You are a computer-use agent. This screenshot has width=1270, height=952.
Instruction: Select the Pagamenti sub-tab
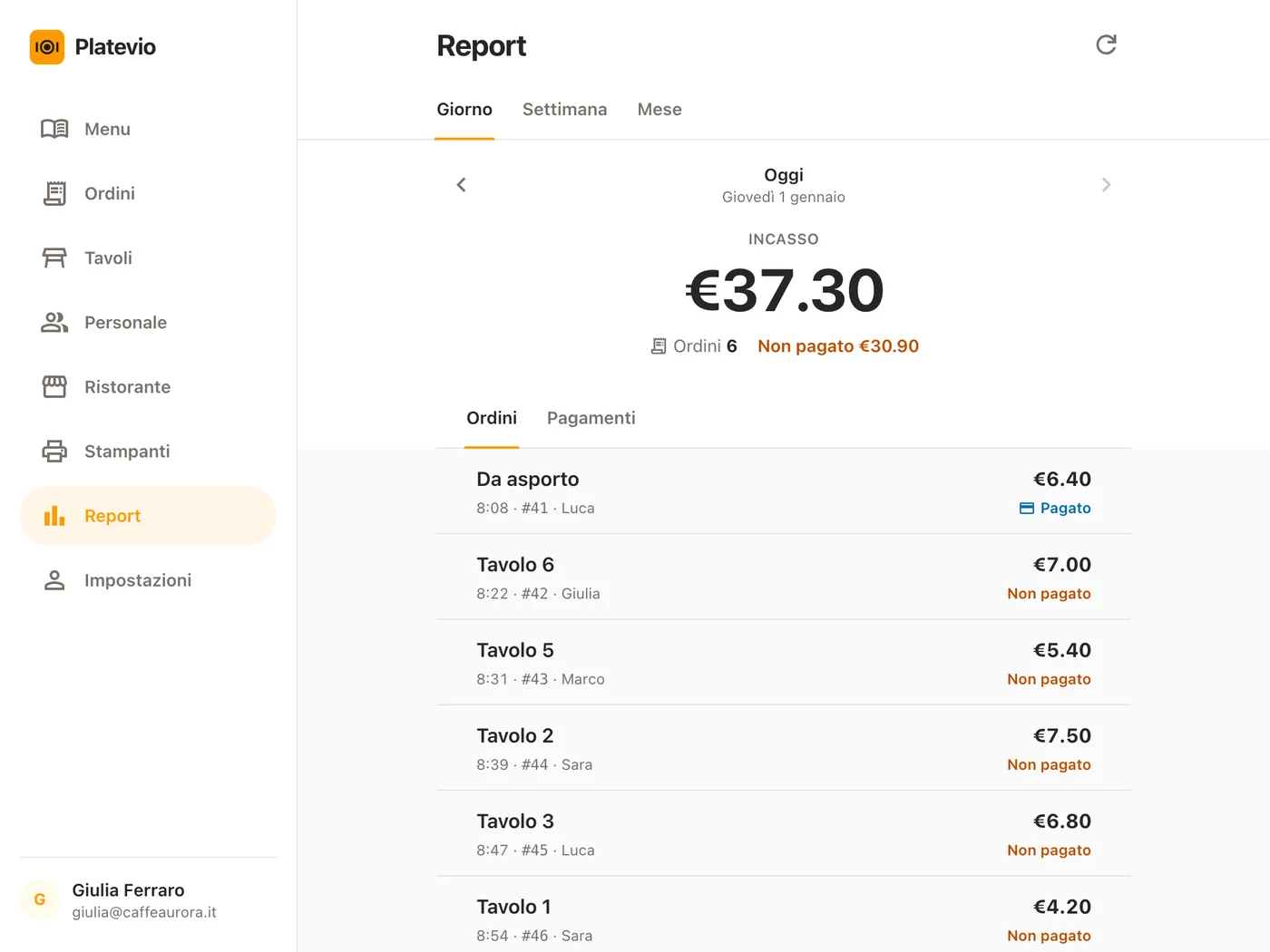(591, 418)
